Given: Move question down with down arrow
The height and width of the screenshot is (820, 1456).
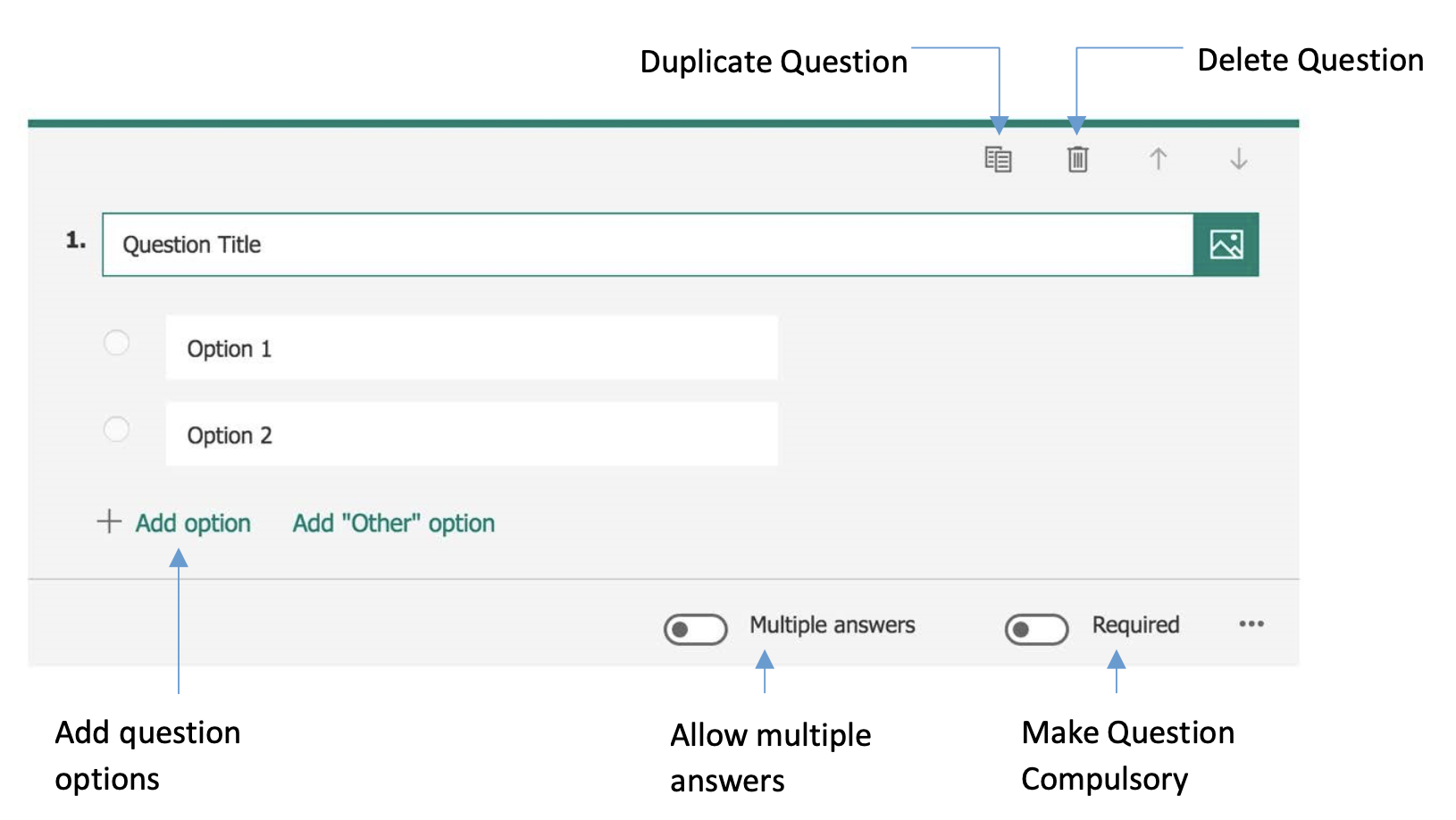Looking at the screenshot, I should coord(1238,160).
